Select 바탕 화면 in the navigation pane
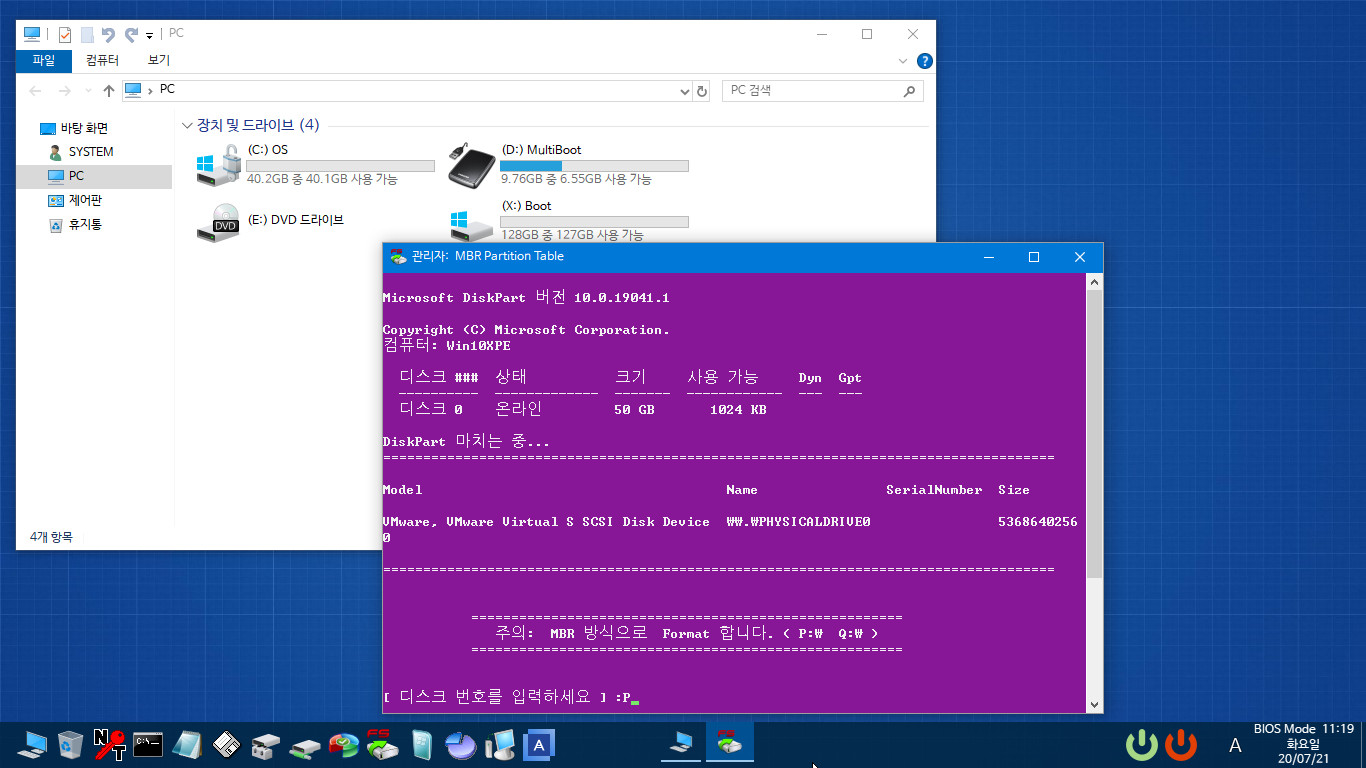The image size is (1366, 768). 84,128
